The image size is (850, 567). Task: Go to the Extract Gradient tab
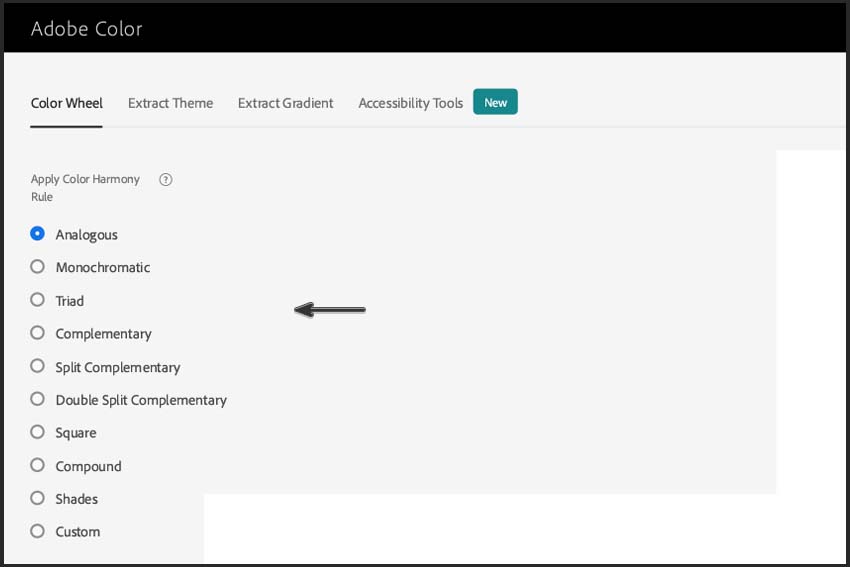tap(285, 103)
